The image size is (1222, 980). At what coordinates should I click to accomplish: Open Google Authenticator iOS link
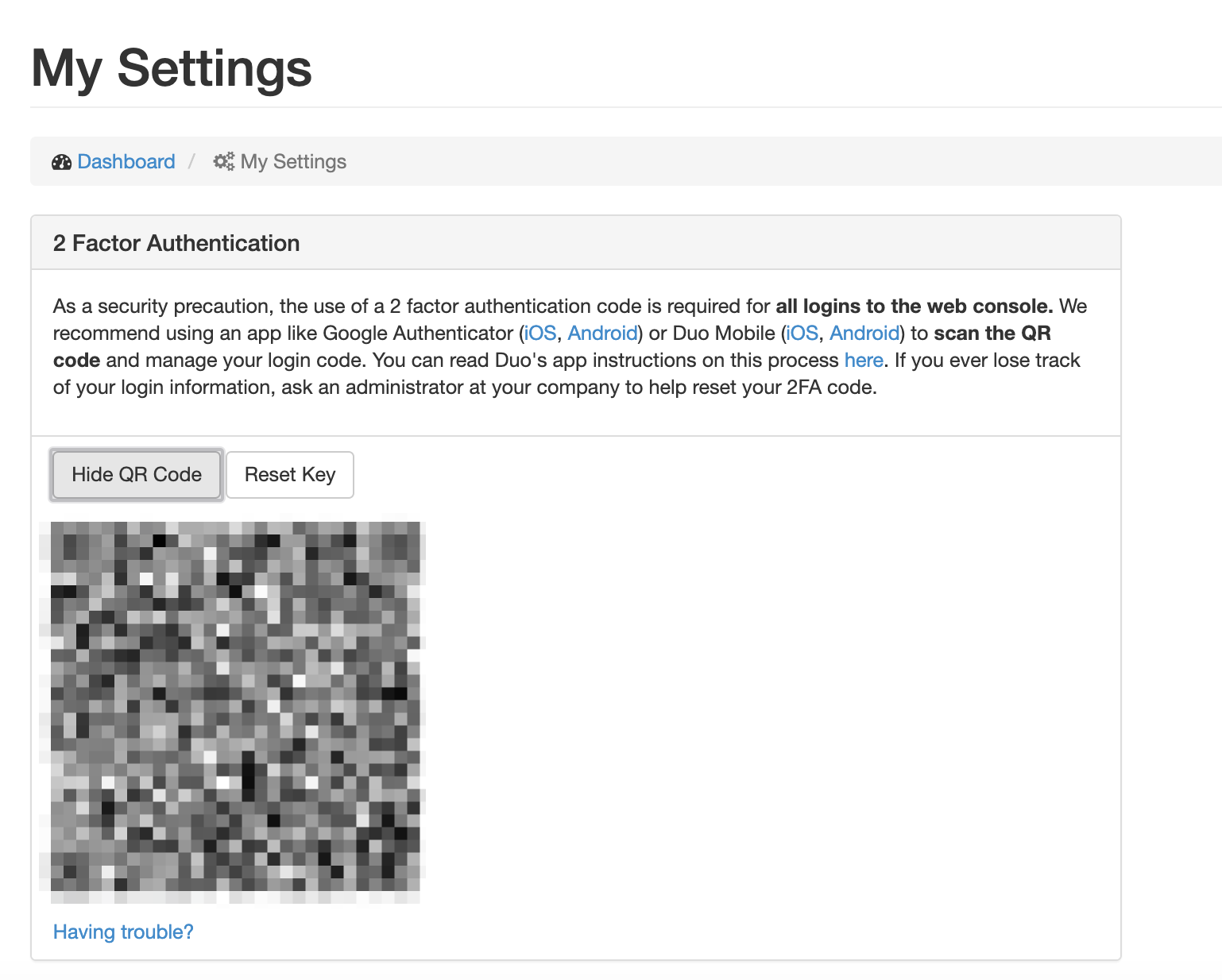540,334
